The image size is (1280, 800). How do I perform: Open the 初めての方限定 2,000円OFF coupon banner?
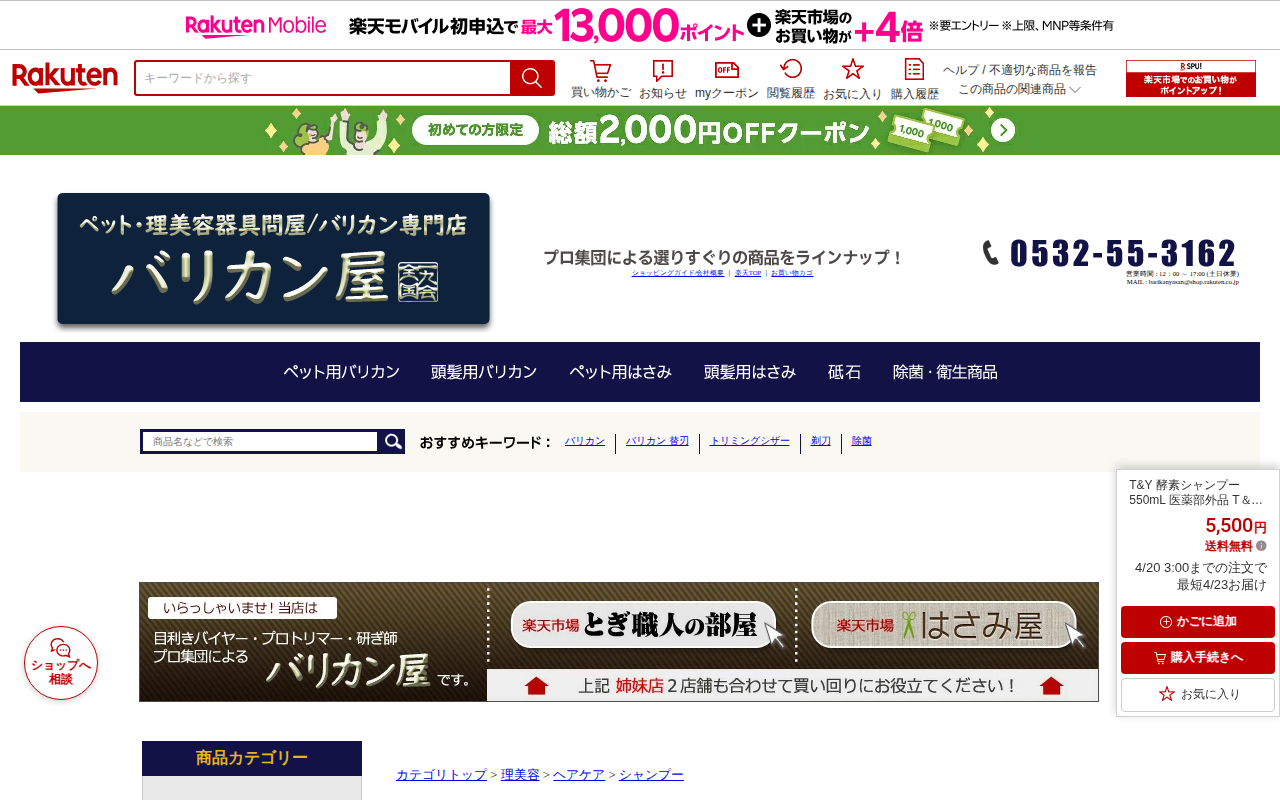640,130
